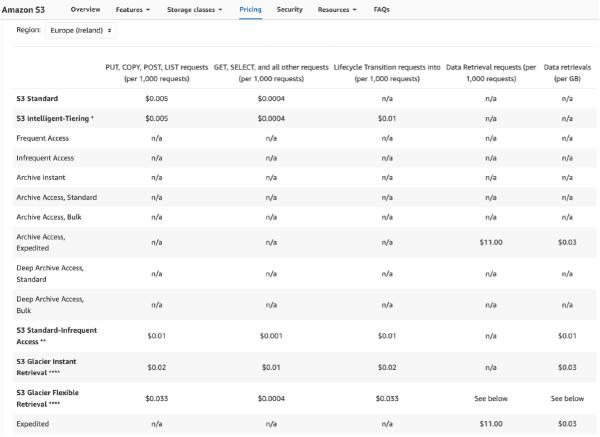Click Standard-Infrequent Access GET price $0.001

(271, 336)
